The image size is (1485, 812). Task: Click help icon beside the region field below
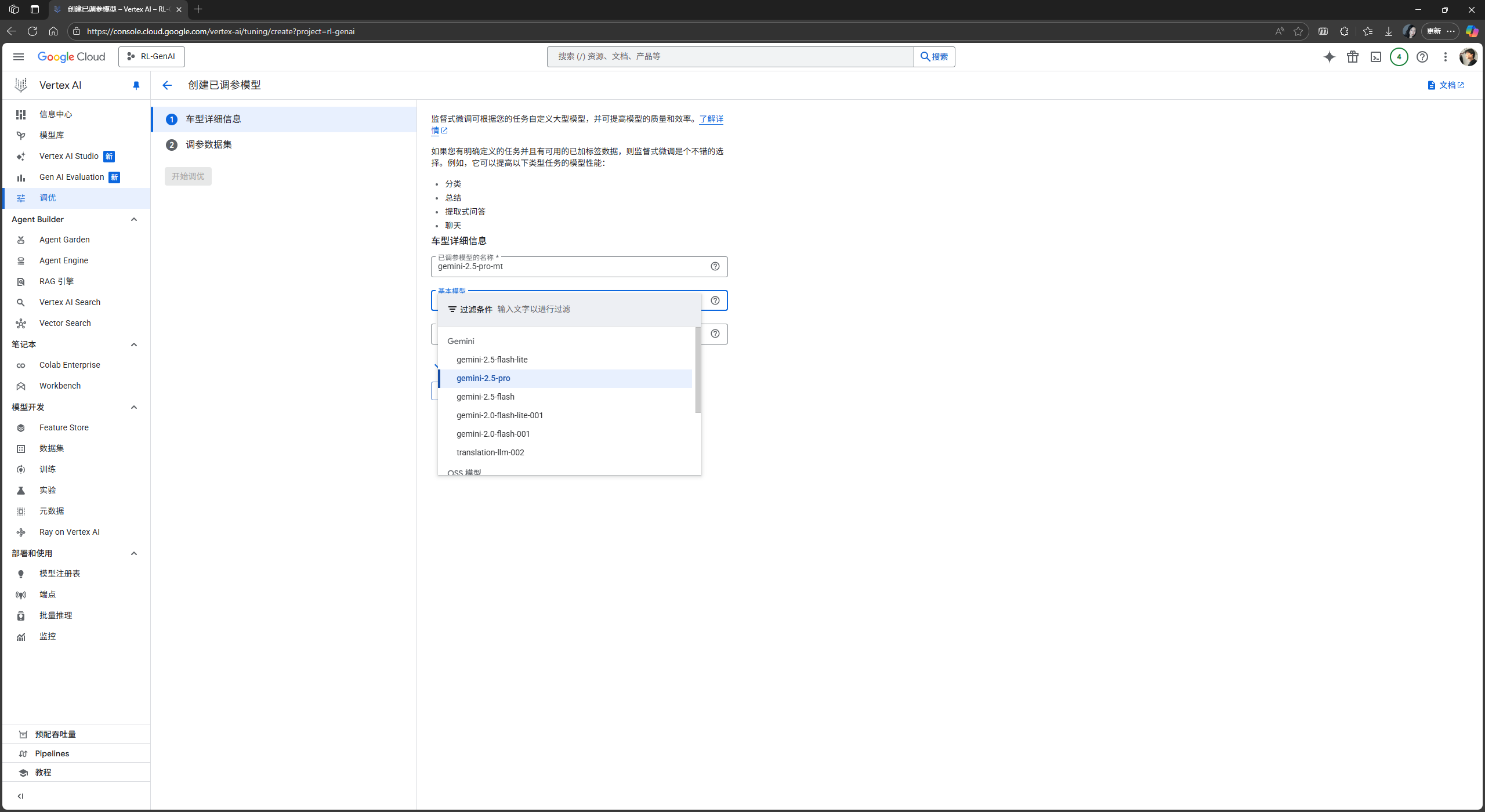pyautogui.click(x=715, y=333)
